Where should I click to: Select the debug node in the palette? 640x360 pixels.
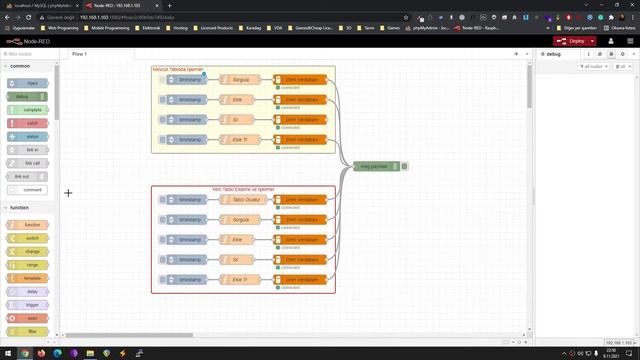point(27,97)
